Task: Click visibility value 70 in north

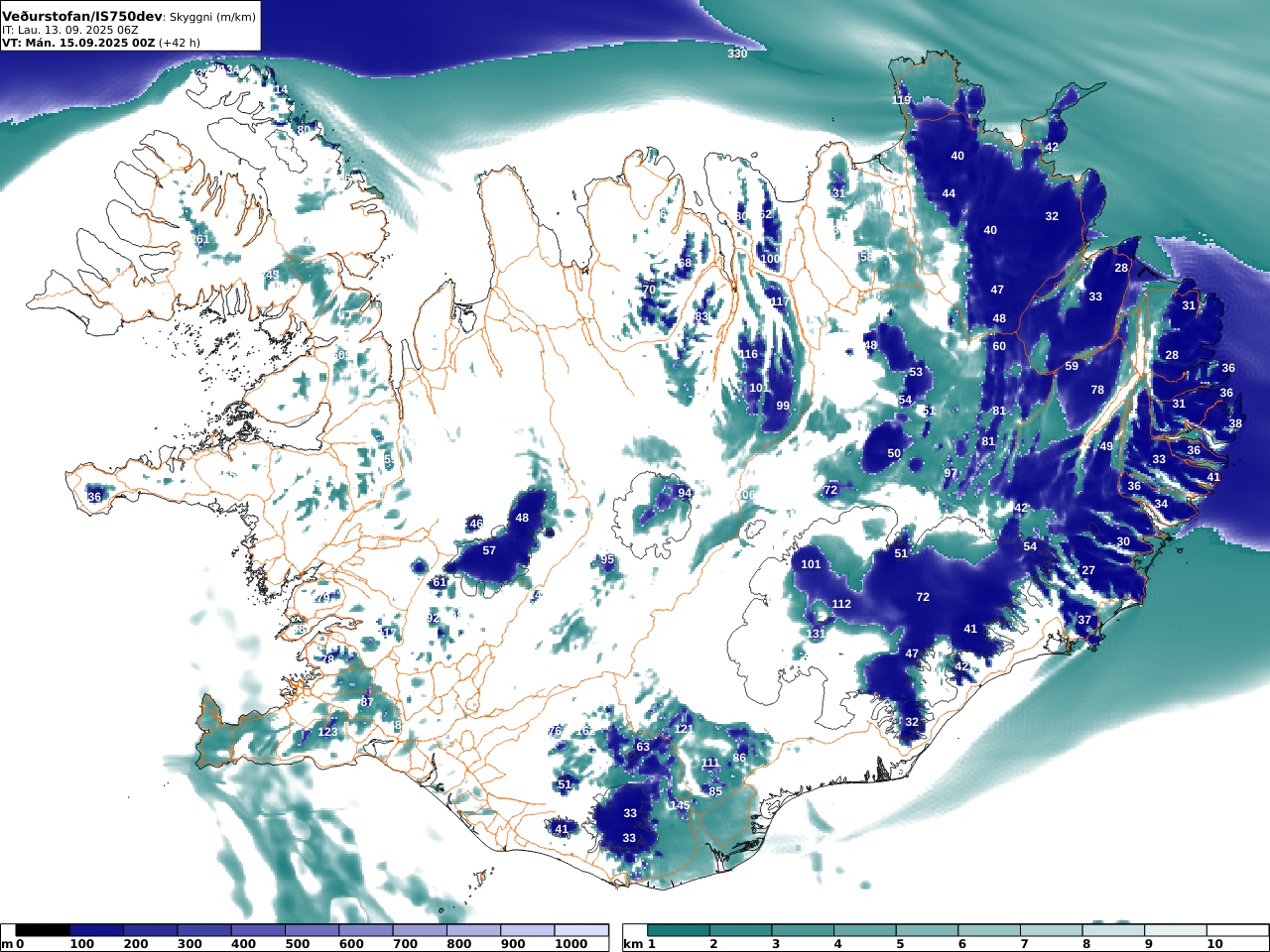Action: tap(649, 290)
